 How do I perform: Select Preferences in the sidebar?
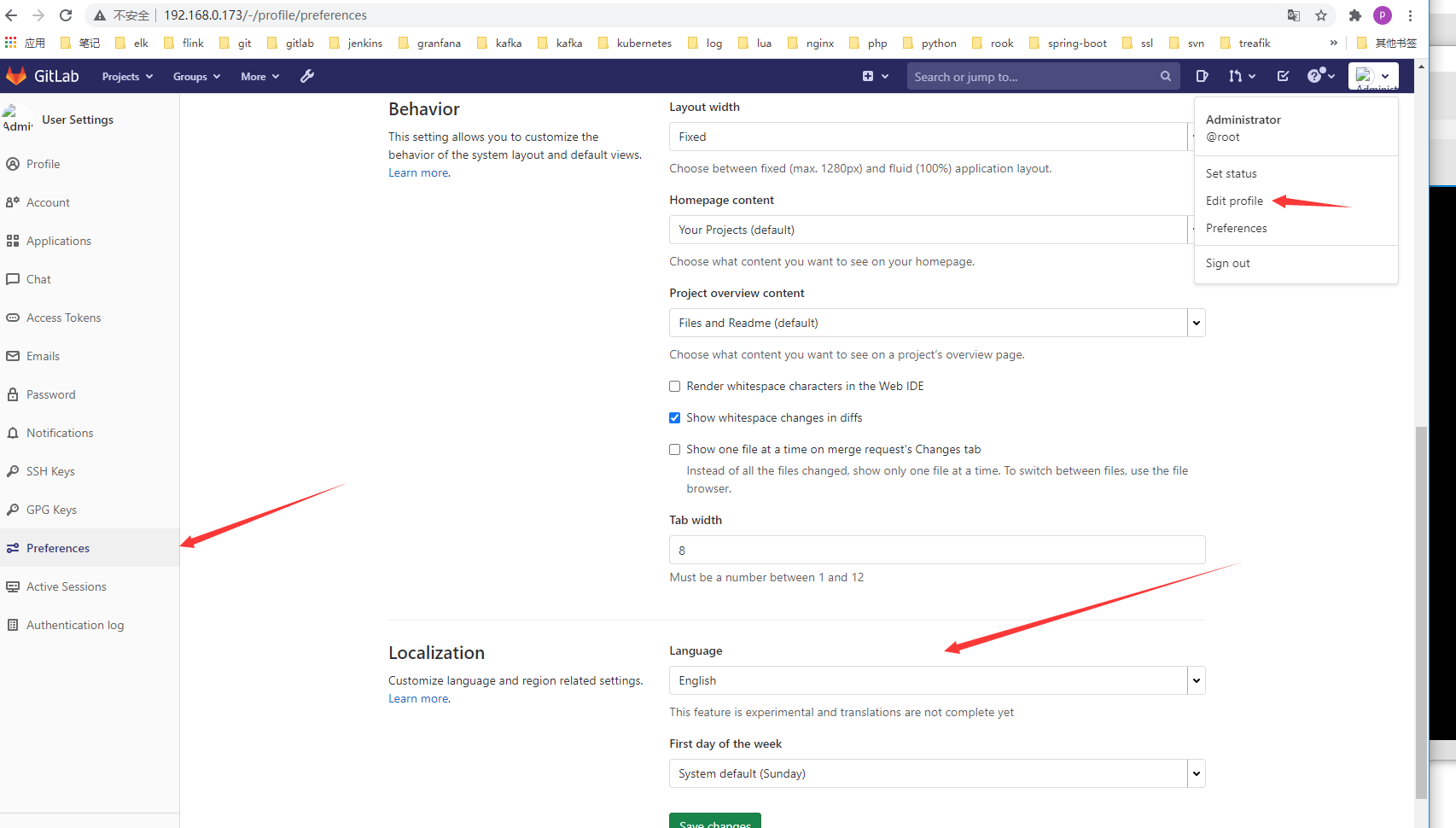click(90, 548)
